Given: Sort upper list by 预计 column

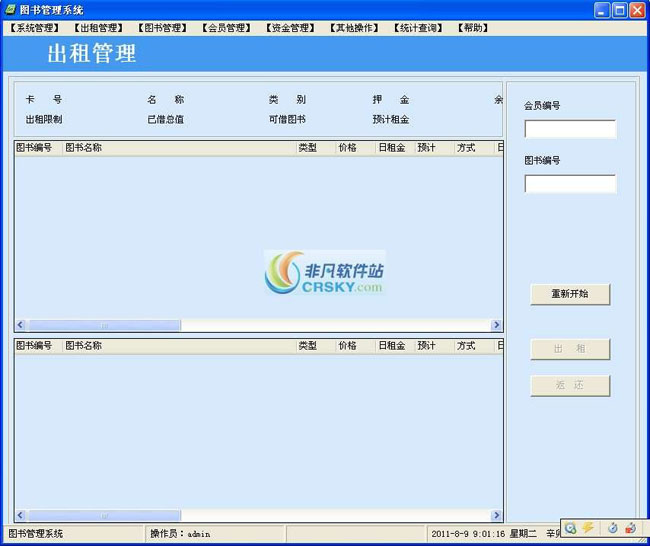Looking at the screenshot, I should [434, 148].
